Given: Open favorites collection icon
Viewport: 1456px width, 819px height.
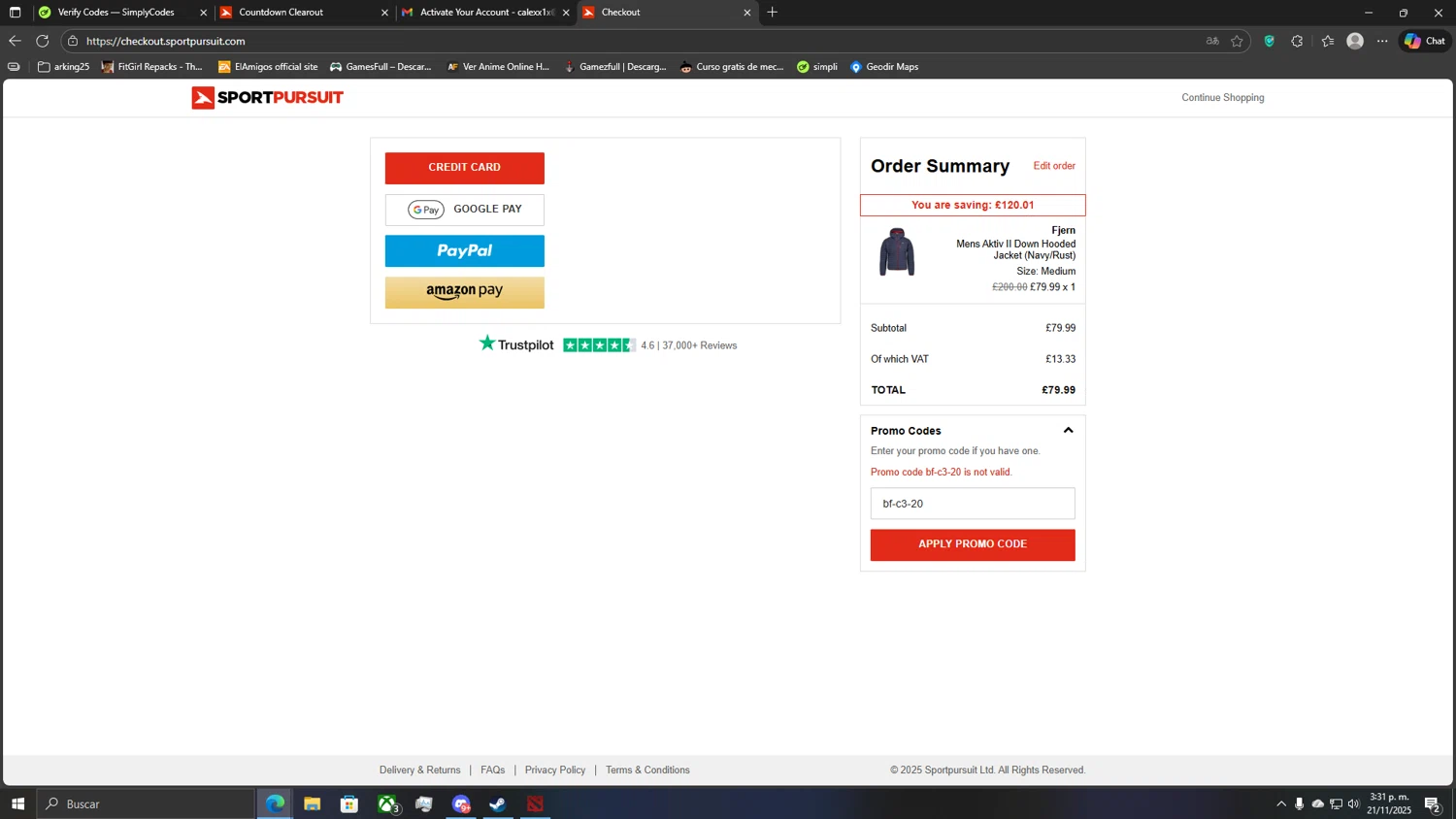Looking at the screenshot, I should click(1327, 41).
